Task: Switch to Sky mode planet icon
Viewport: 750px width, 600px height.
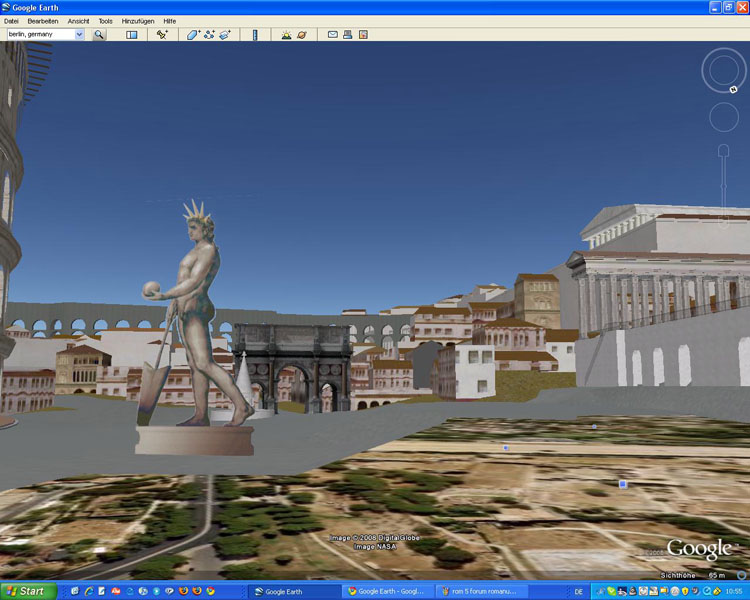Action: [302, 34]
